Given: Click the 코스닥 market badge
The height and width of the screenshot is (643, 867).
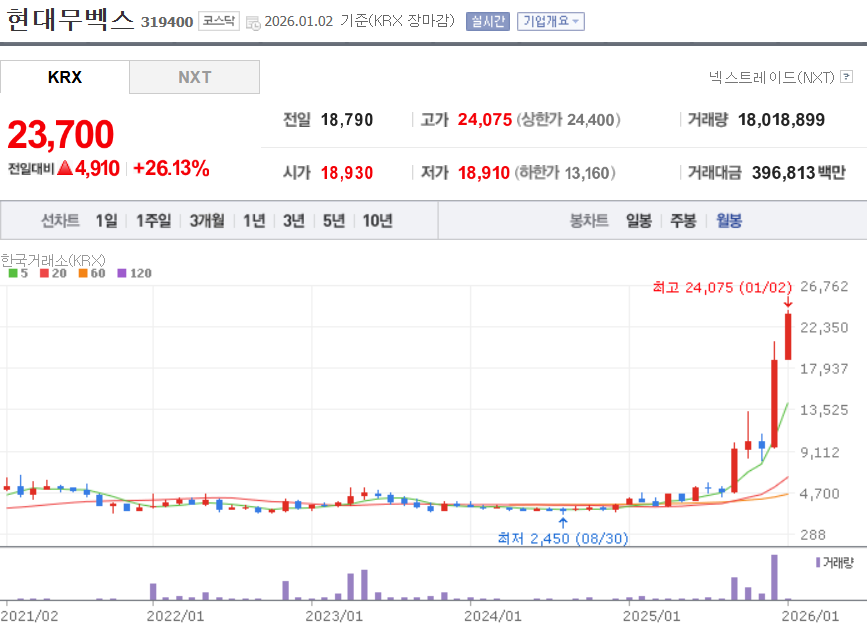Looking at the screenshot, I should click(218, 21).
